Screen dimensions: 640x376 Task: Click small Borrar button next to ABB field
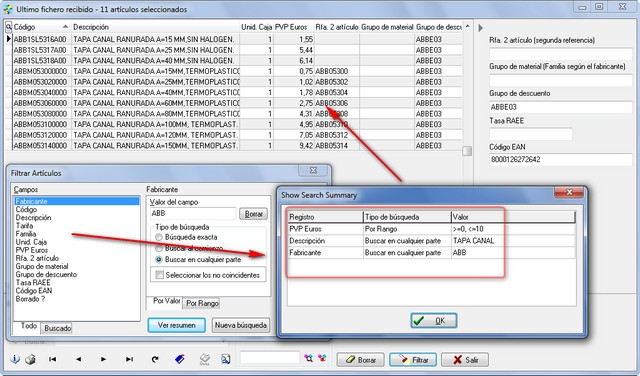tap(253, 214)
